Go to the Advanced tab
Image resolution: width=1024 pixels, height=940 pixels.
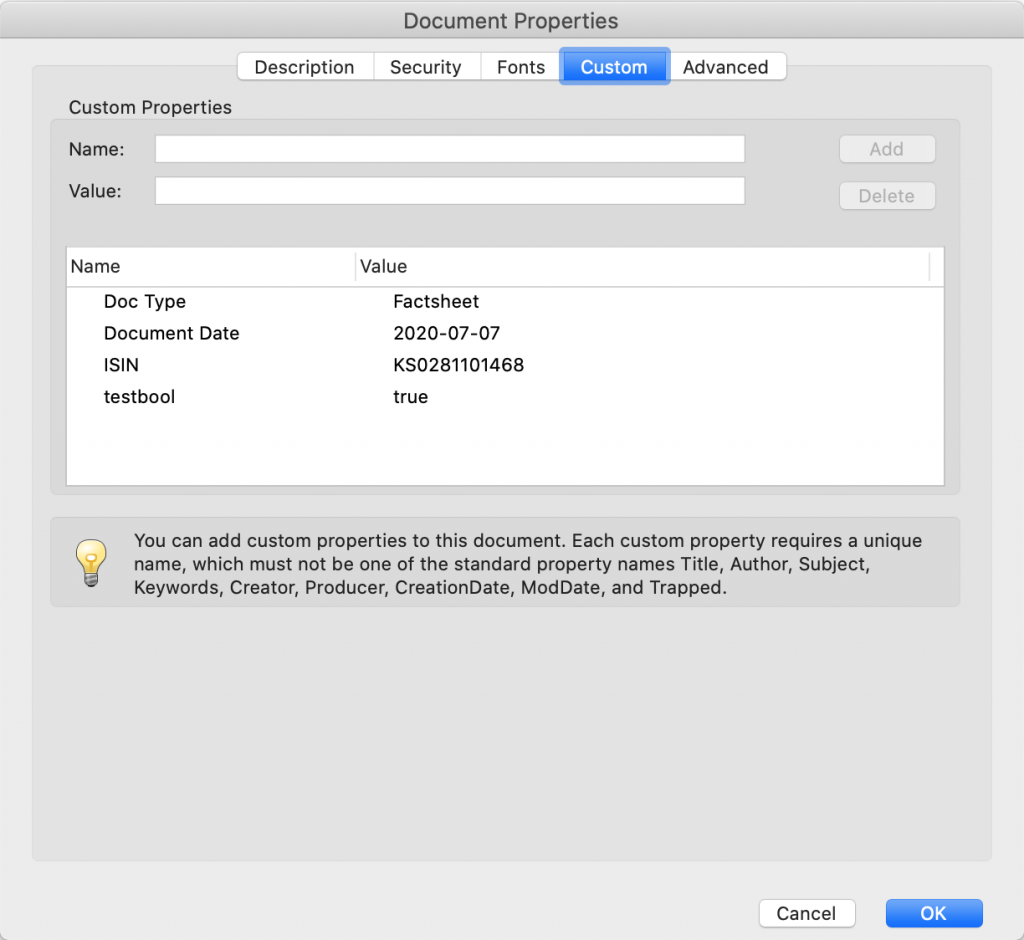tap(725, 67)
